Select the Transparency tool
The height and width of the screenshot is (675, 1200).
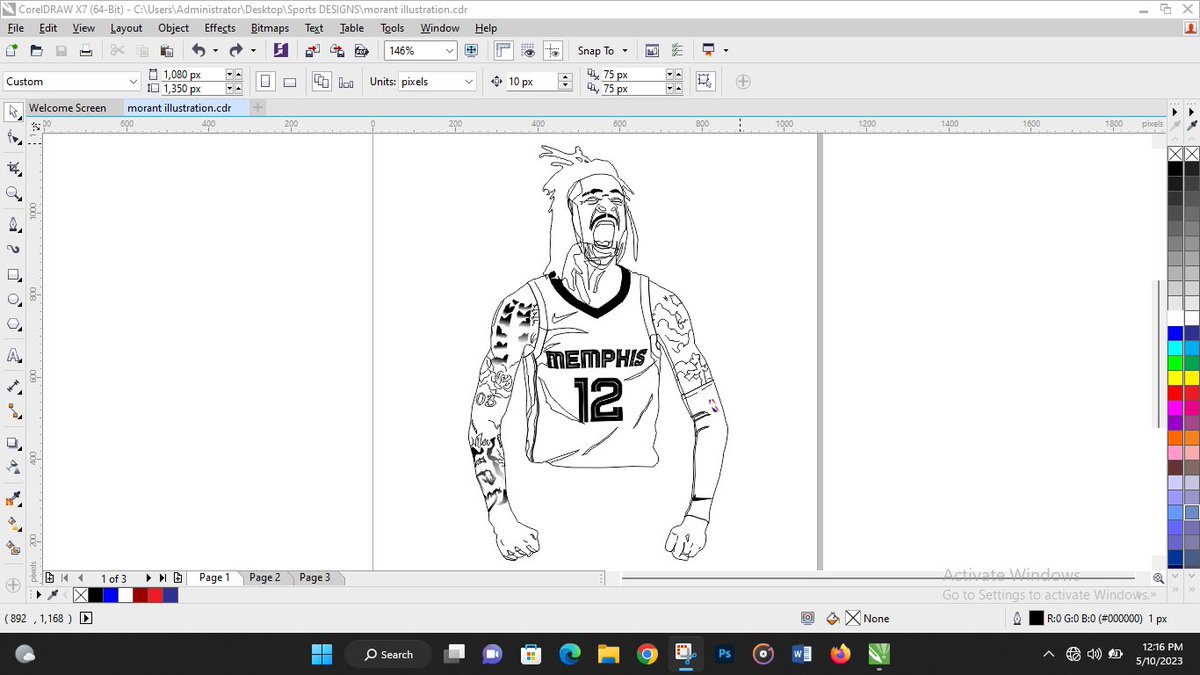(x=14, y=467)
